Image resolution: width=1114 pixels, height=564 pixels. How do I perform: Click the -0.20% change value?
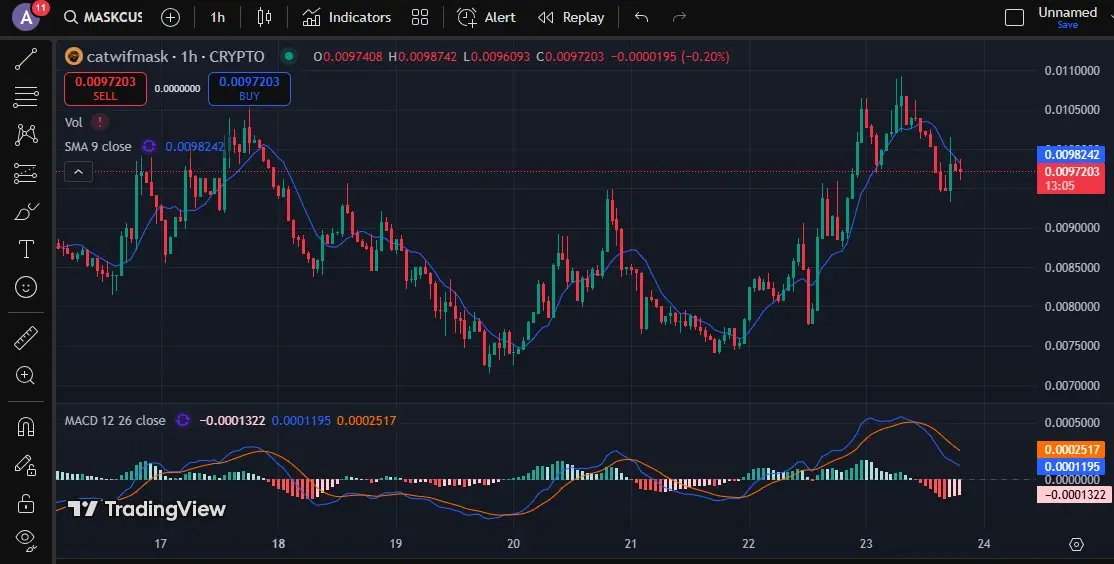point(705,56)
